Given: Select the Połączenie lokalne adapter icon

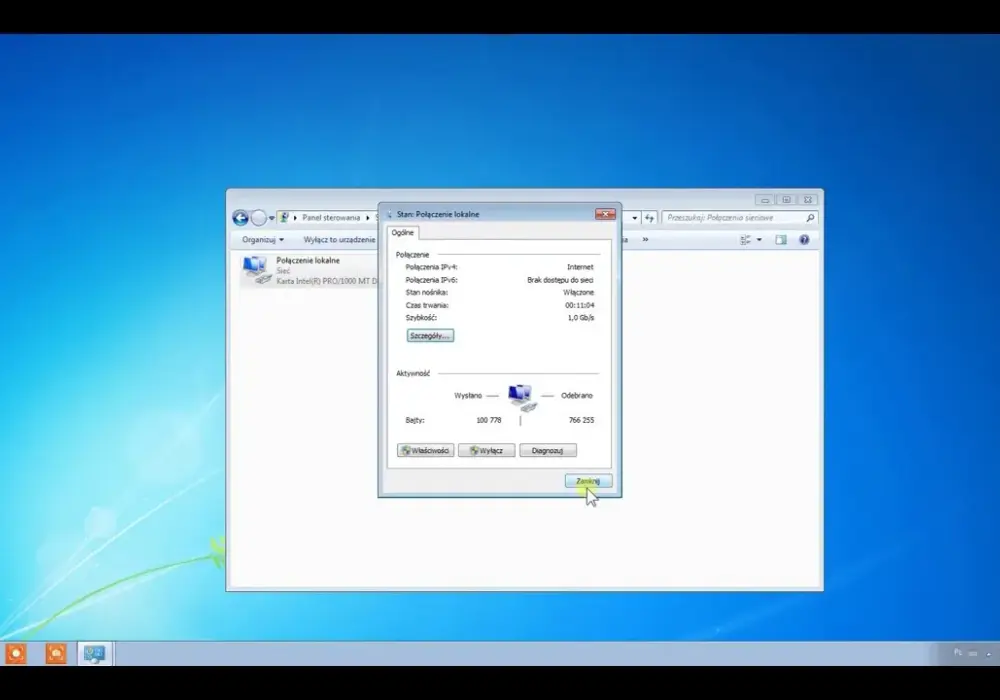Looking at the screenshot, I should click(x=256, y=270).
